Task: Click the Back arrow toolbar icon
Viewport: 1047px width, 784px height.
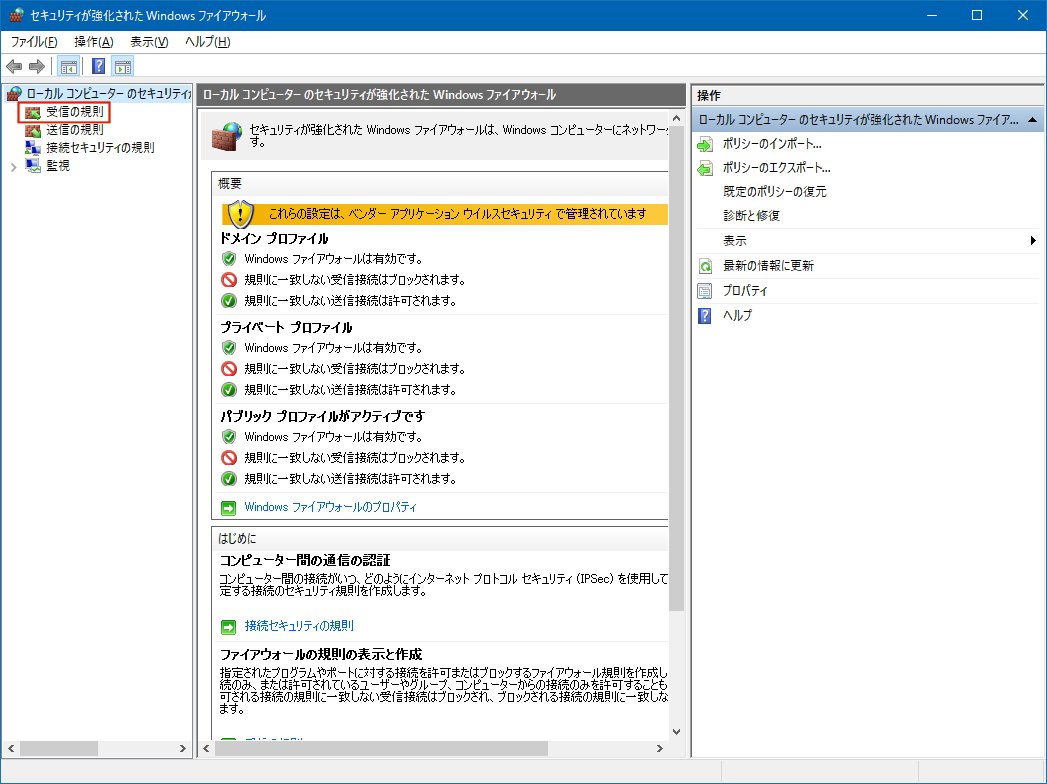Action: click(14, 66)
